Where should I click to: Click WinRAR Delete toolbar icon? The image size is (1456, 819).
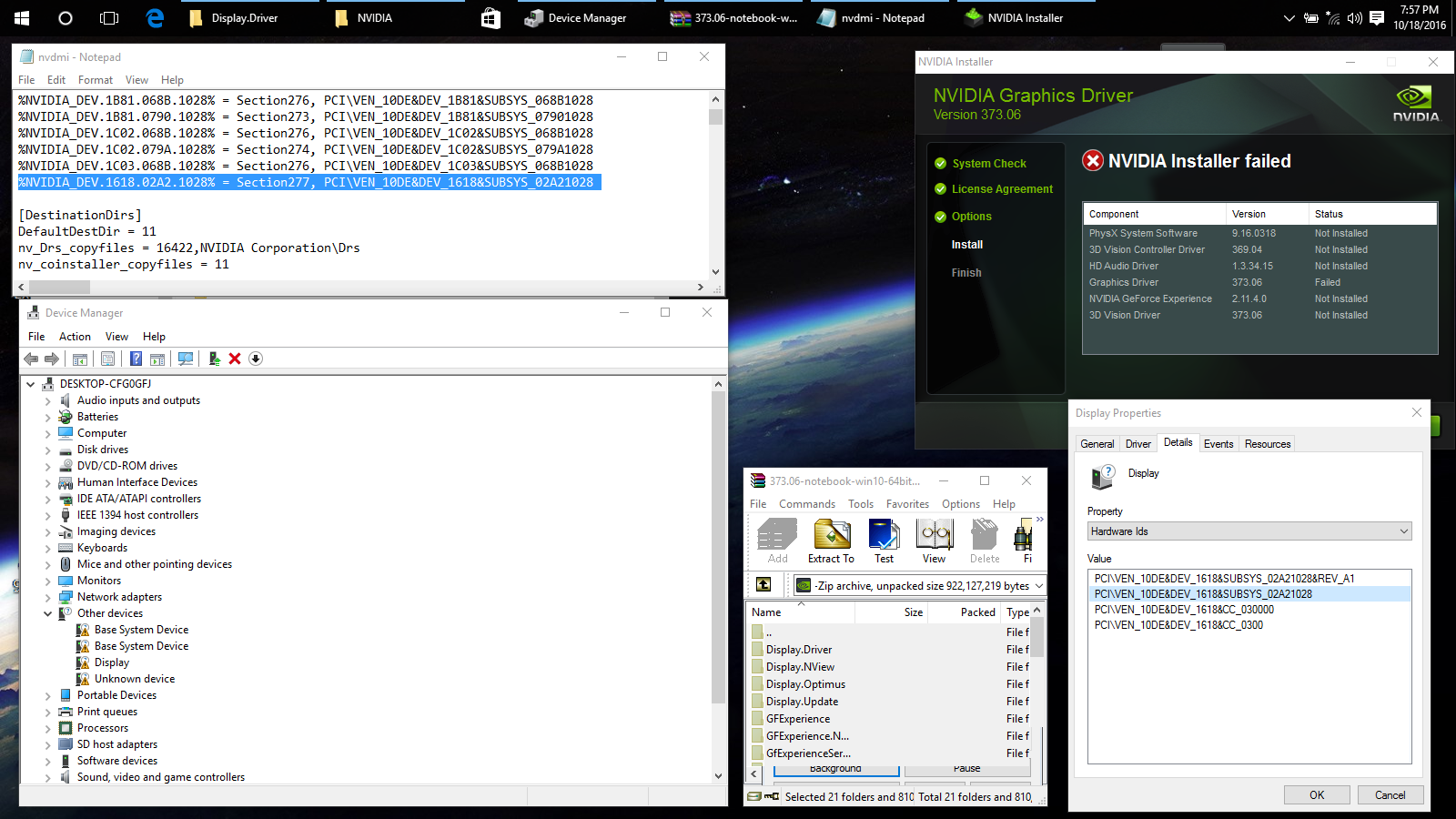(x=985, y=541)
